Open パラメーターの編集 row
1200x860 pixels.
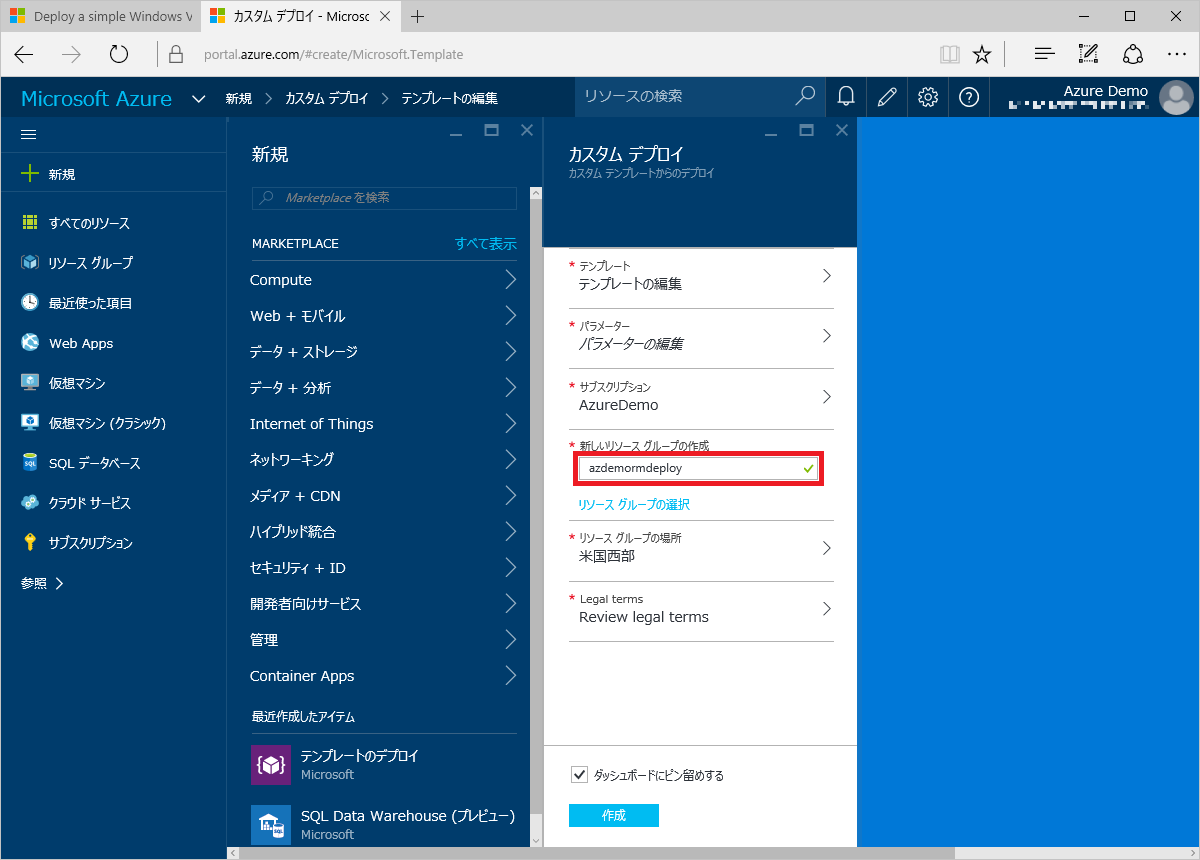(x=701, y=337)
